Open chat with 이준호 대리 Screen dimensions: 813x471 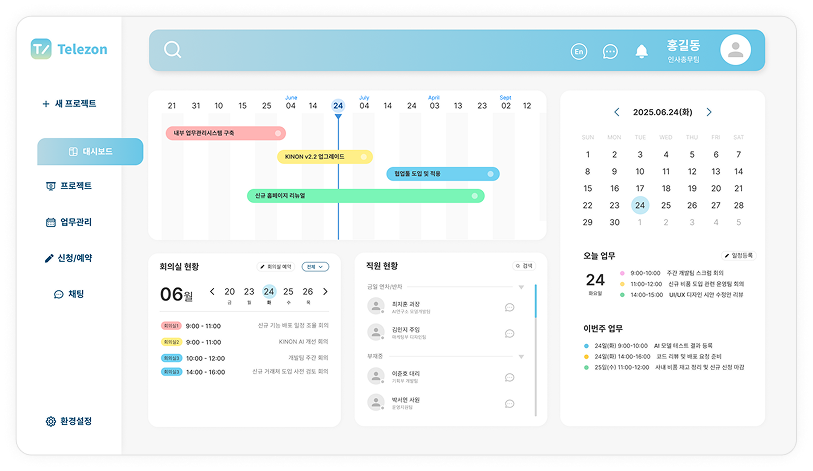pyautogui.click(x=509, y=376)
